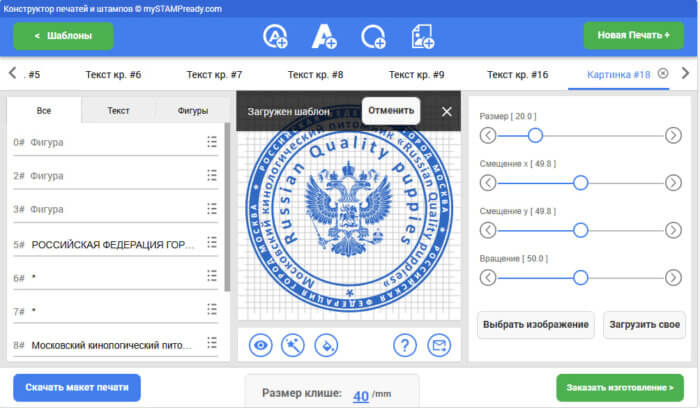The image size is (700, 408).
Task: Switch to tab Текст кр. #6
Action: [113, 75]
